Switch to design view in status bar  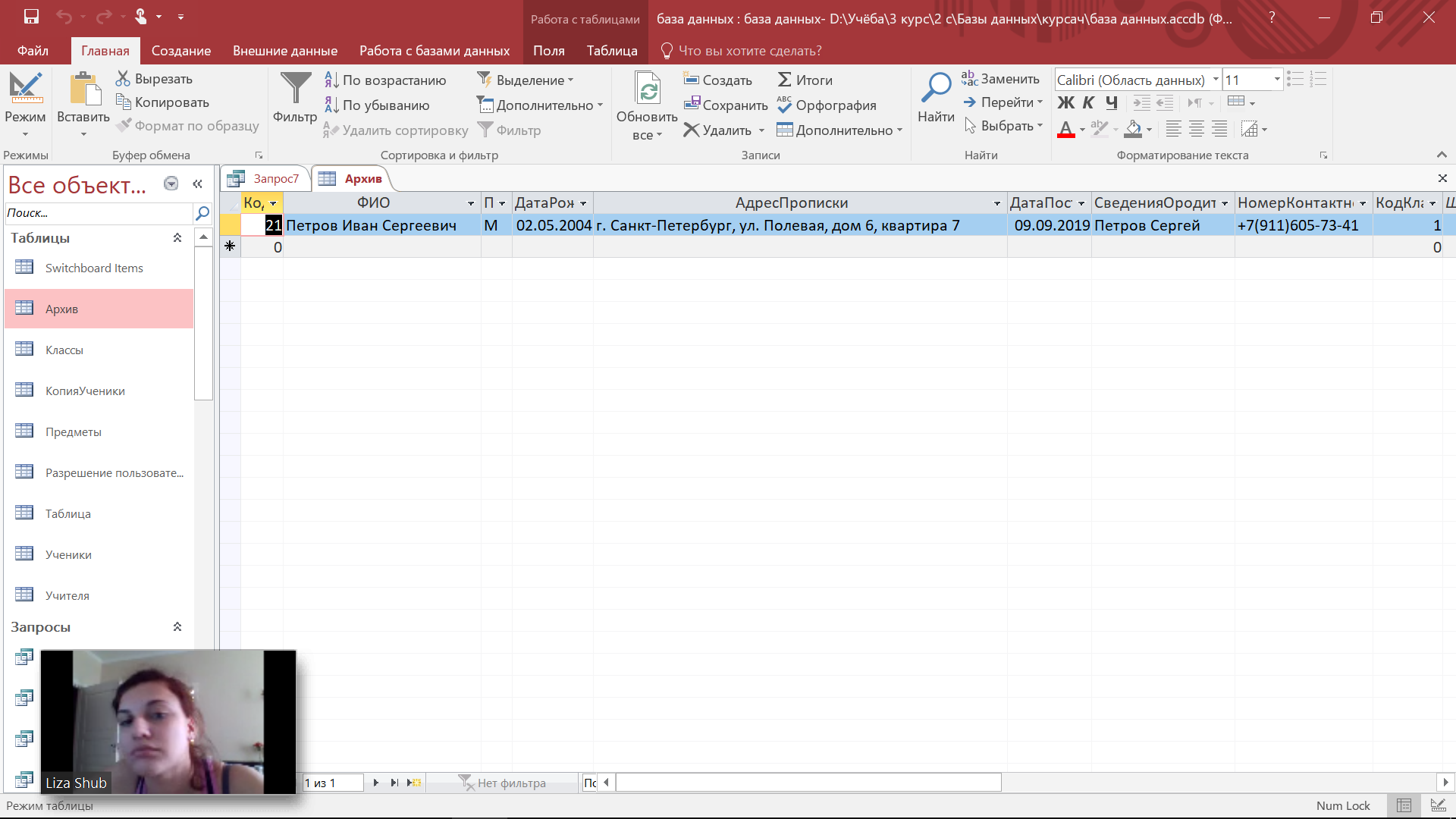[1437, 805]
